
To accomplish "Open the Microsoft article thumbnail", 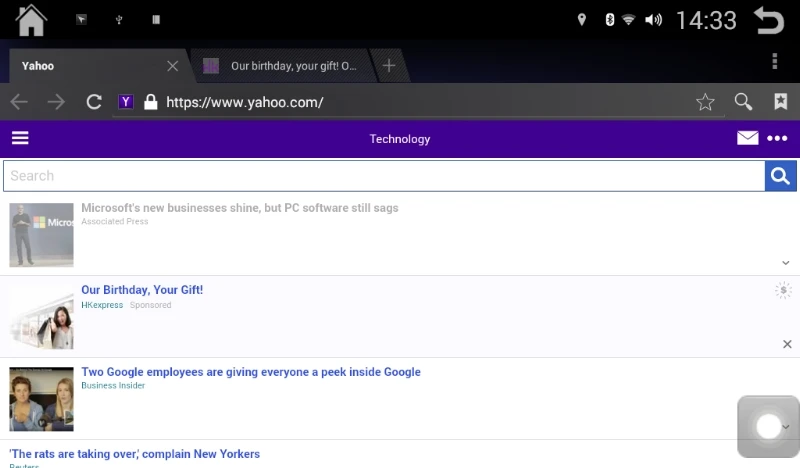I will [41, 235].
